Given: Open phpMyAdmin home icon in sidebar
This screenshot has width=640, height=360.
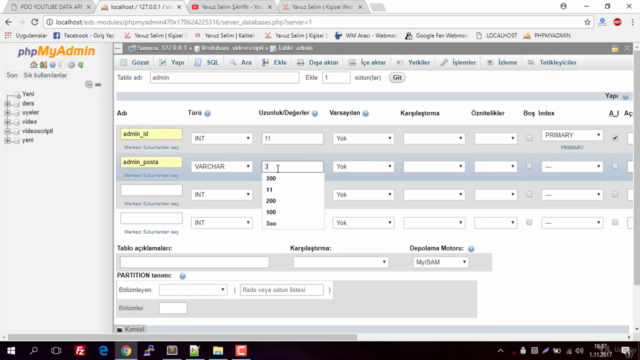Looking at the screenshot, I should 33,65.
